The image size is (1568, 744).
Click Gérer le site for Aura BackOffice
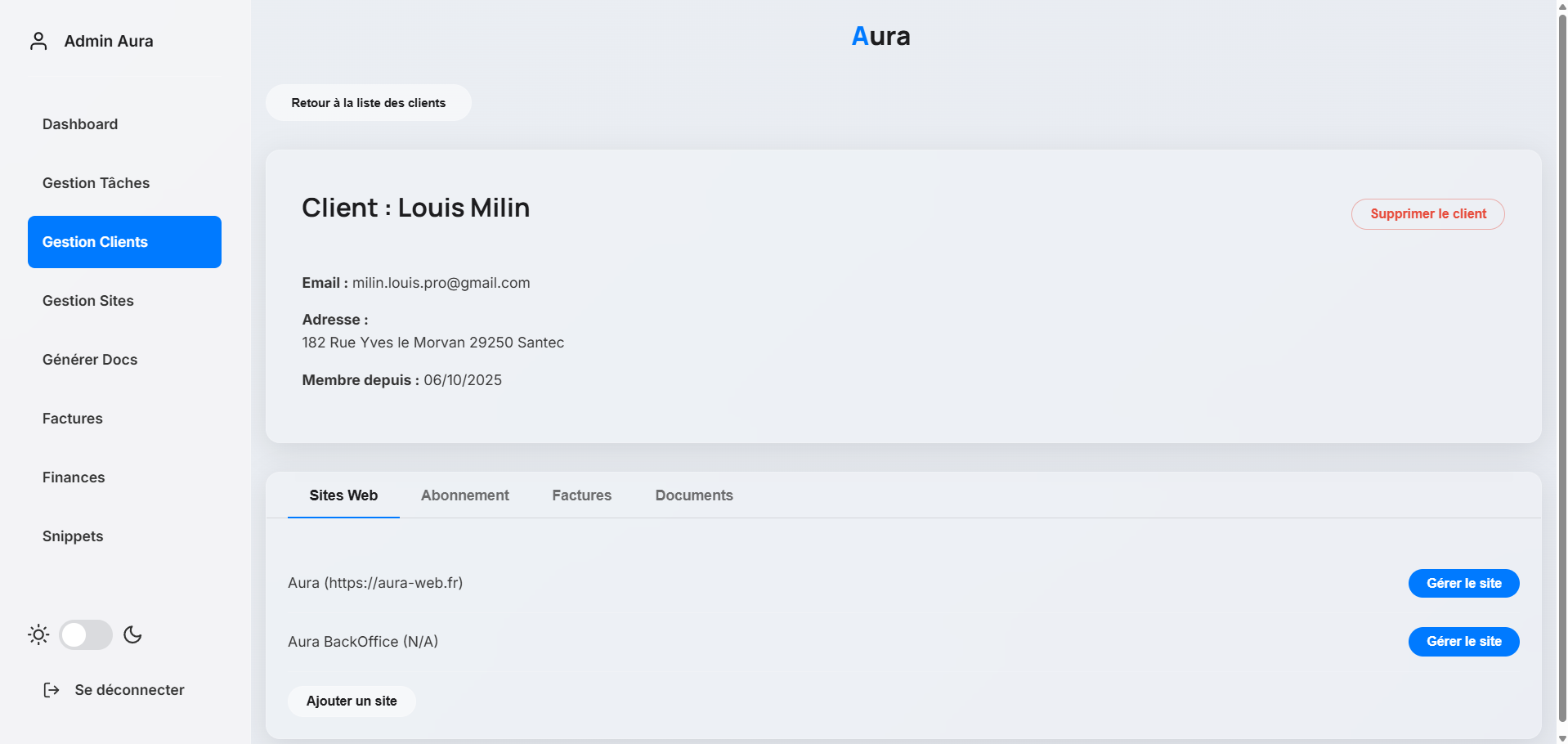tap(1463, 641)
